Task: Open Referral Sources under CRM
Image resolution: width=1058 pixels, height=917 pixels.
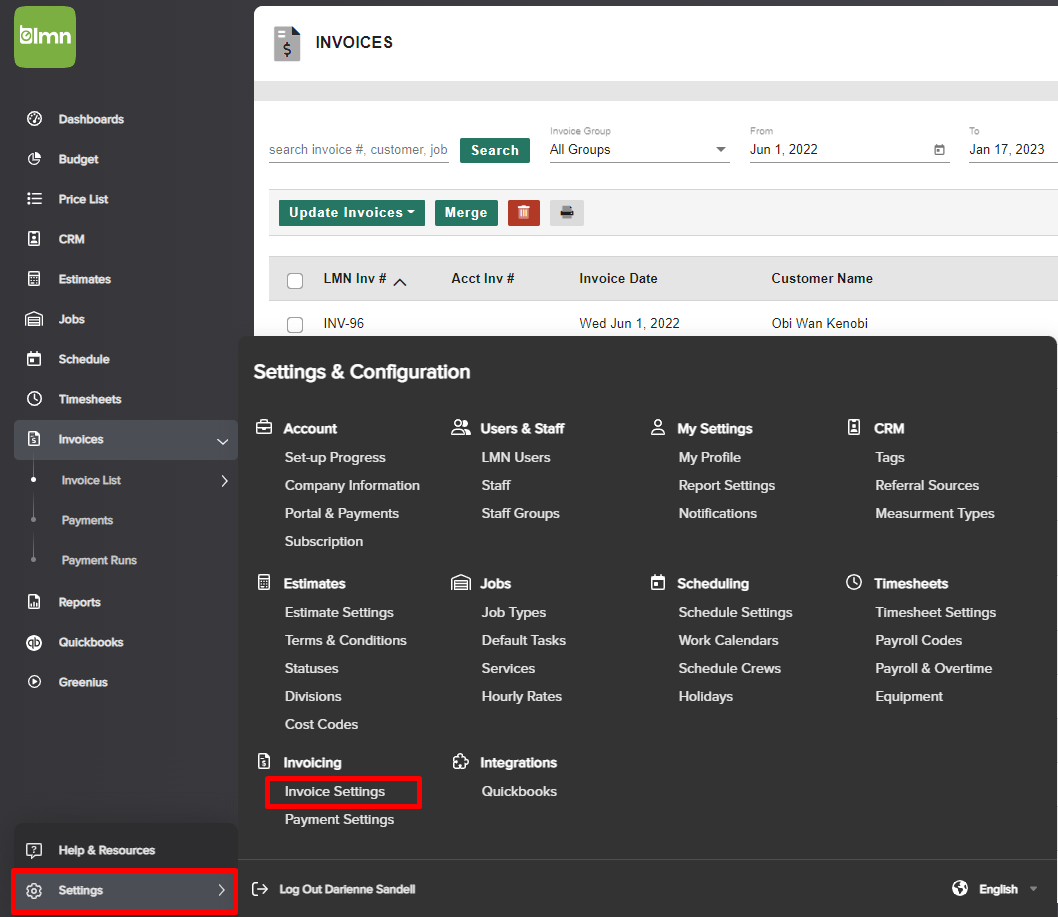Action: 927,485
